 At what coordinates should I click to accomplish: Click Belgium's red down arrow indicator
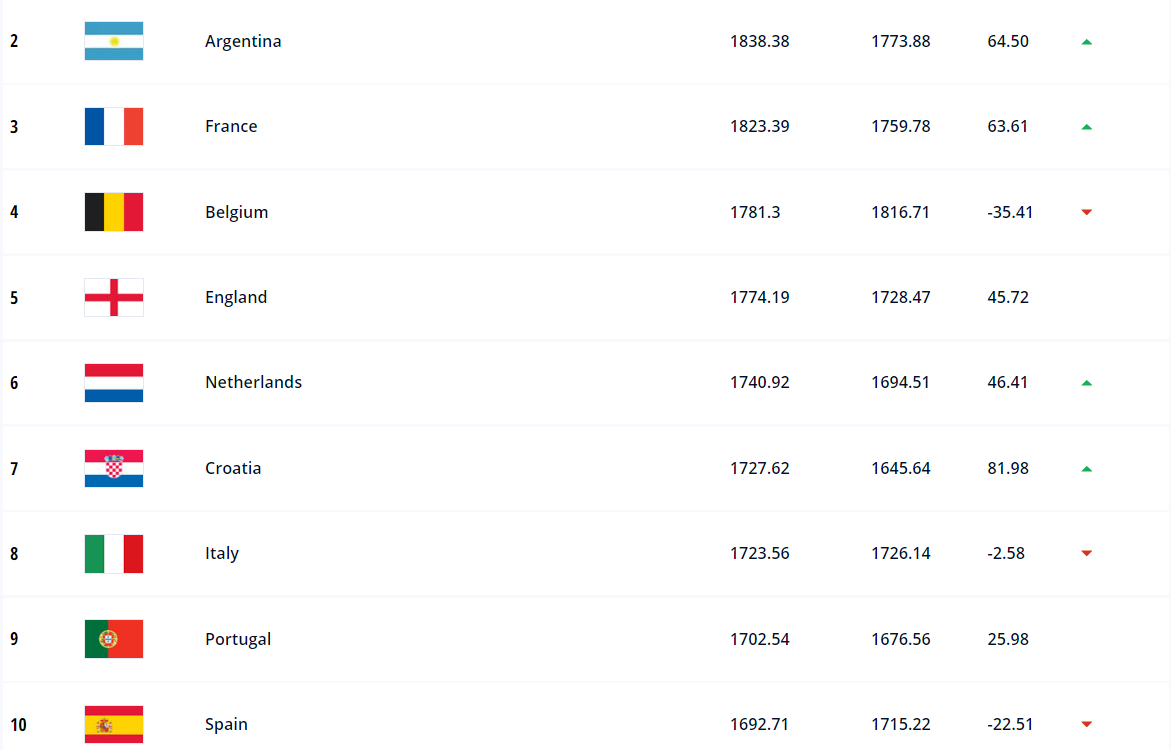[1086, 212]
